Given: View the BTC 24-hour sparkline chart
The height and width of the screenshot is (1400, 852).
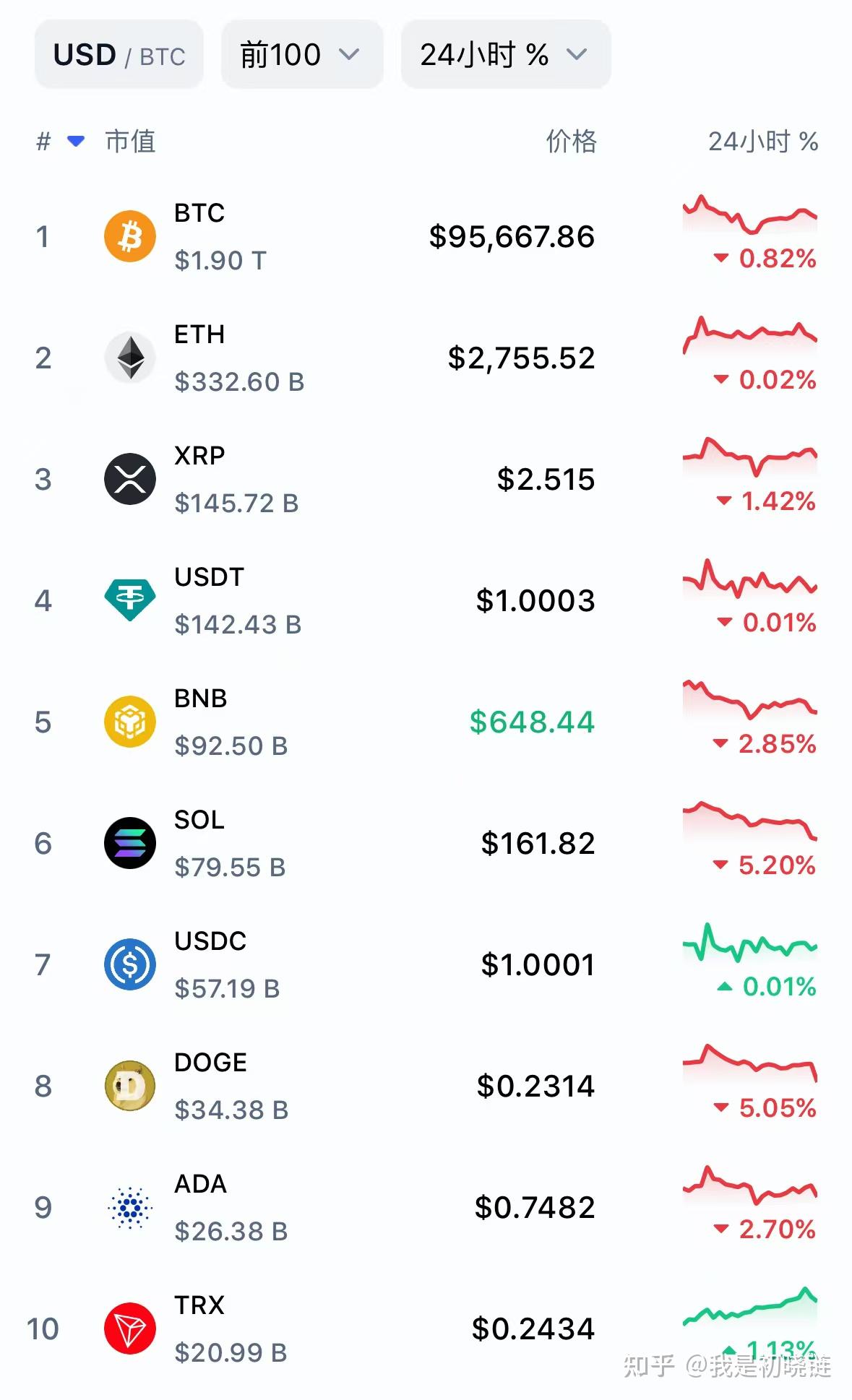Looking at the screenshot, I should tap(750, 215).
